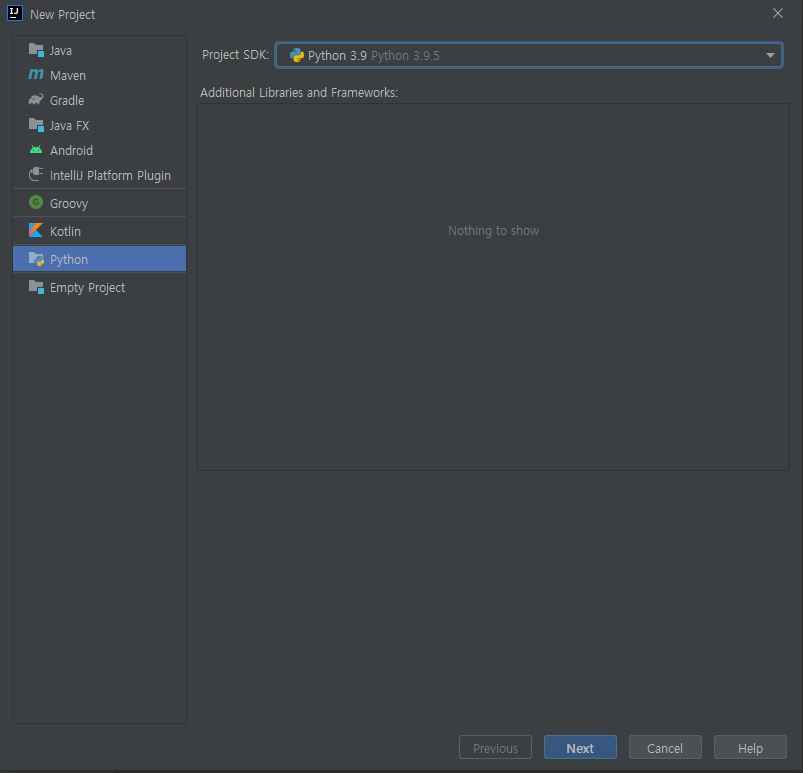Select Java project type label

click(61, 51)
